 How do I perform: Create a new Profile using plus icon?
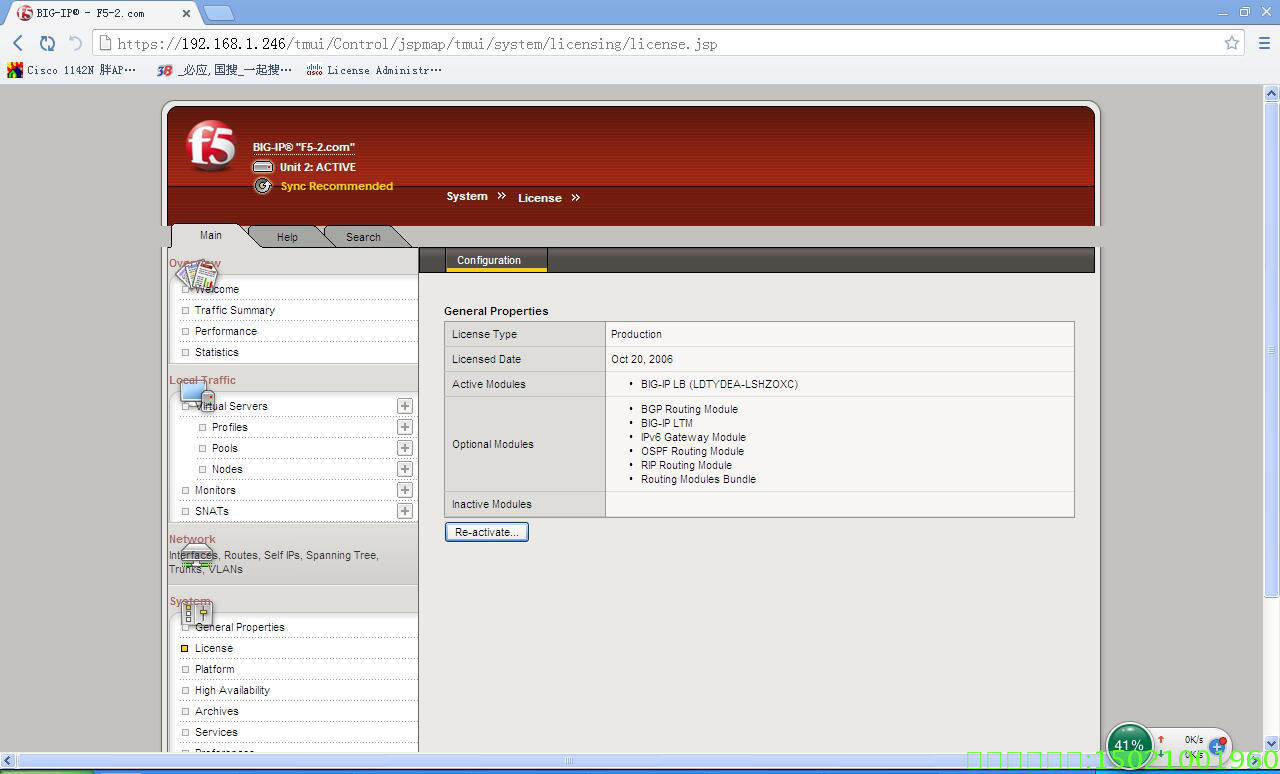pyautogui.click(x=405, y=427)
